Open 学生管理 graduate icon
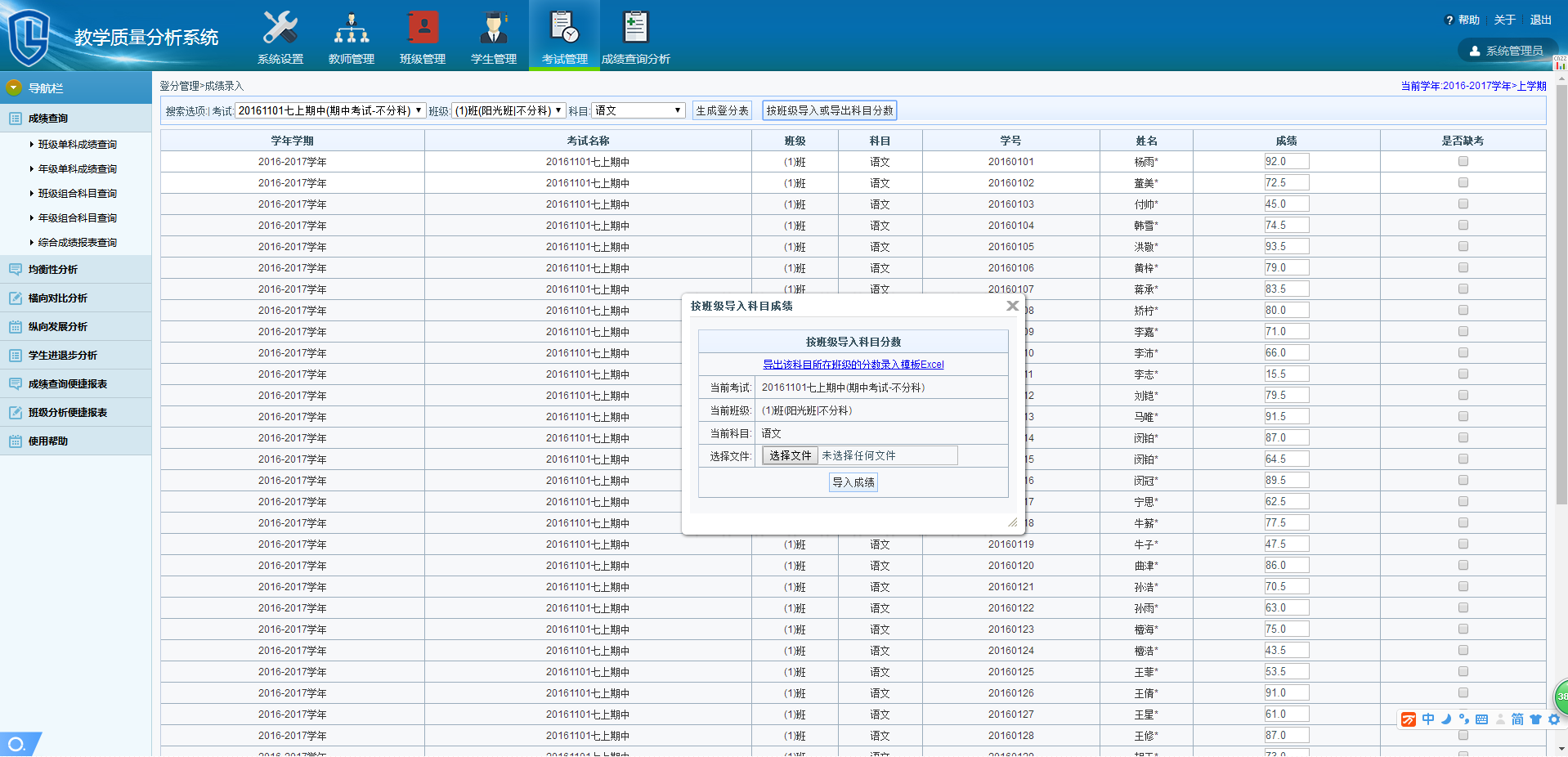1568x757 pixels. pyautogui.click(x=494, y=28)
